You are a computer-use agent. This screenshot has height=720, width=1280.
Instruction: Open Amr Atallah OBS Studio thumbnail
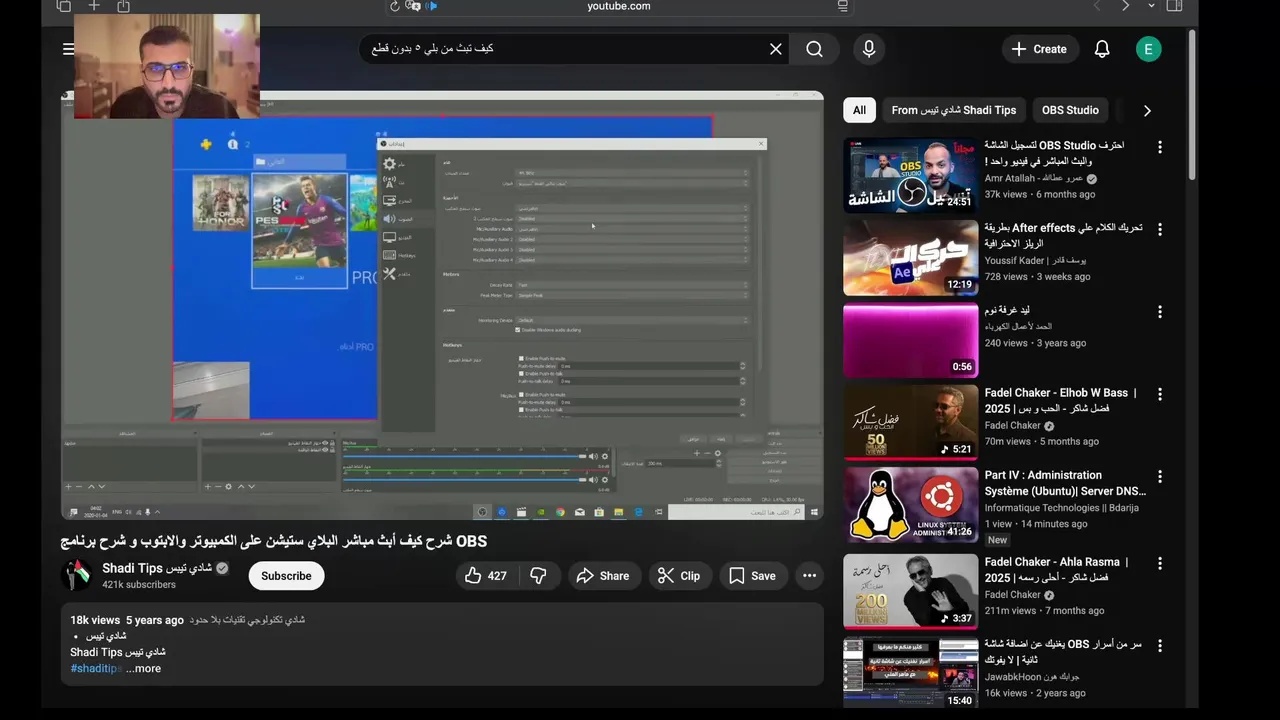[910, 175]
